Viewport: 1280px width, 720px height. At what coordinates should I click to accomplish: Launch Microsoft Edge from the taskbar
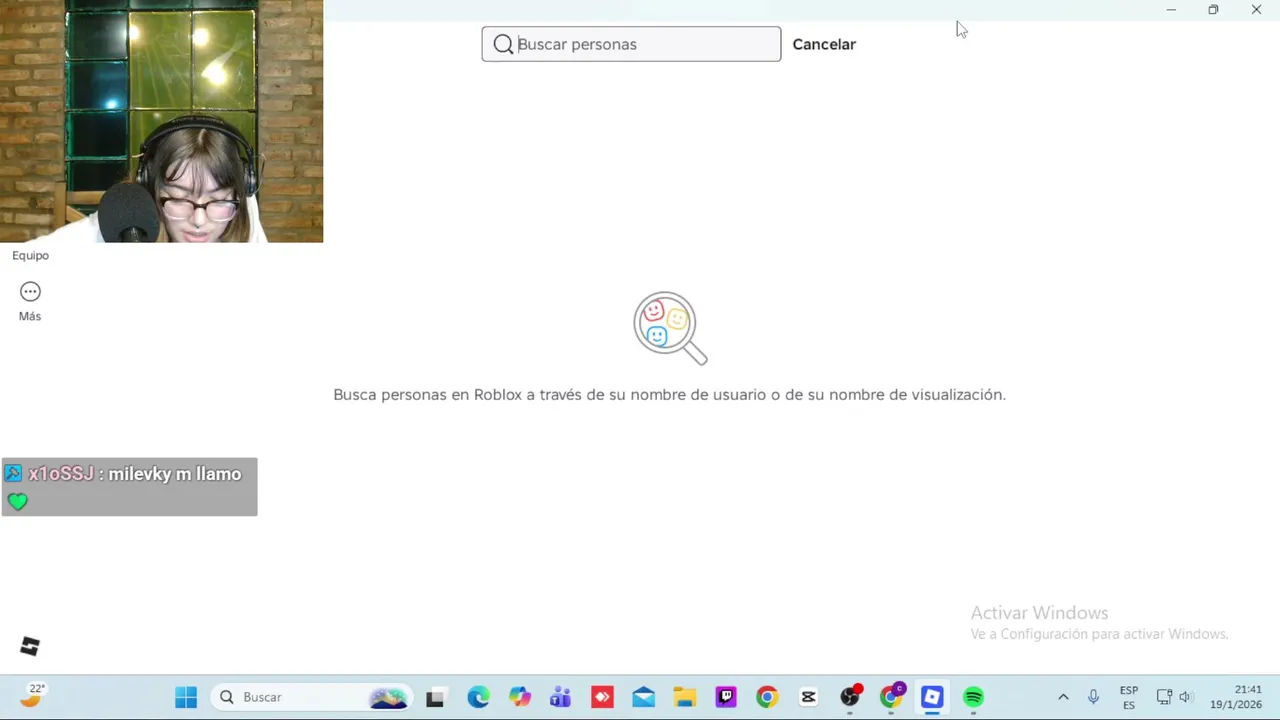[478, 697]
